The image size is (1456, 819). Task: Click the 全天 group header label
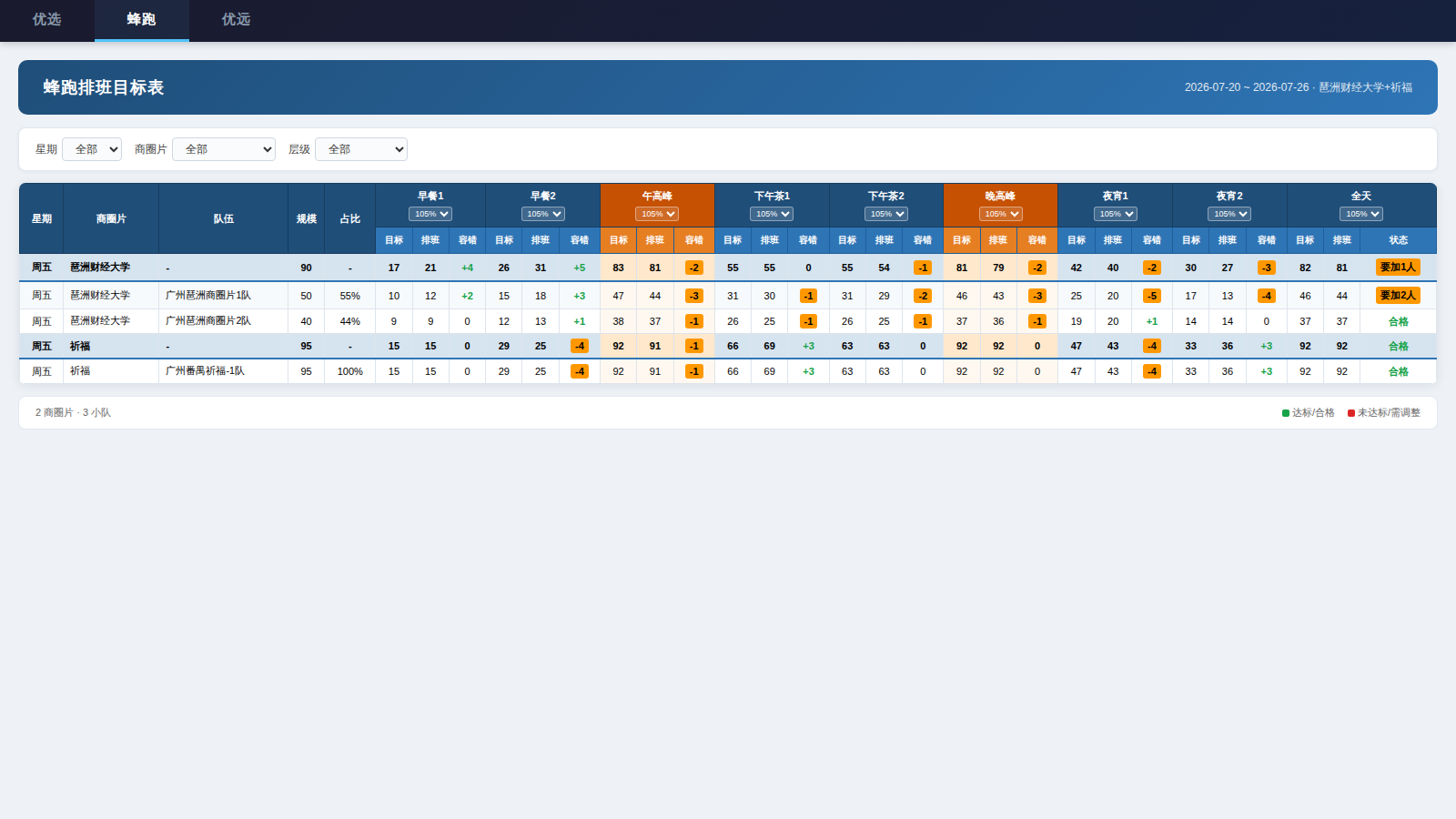1361,196
